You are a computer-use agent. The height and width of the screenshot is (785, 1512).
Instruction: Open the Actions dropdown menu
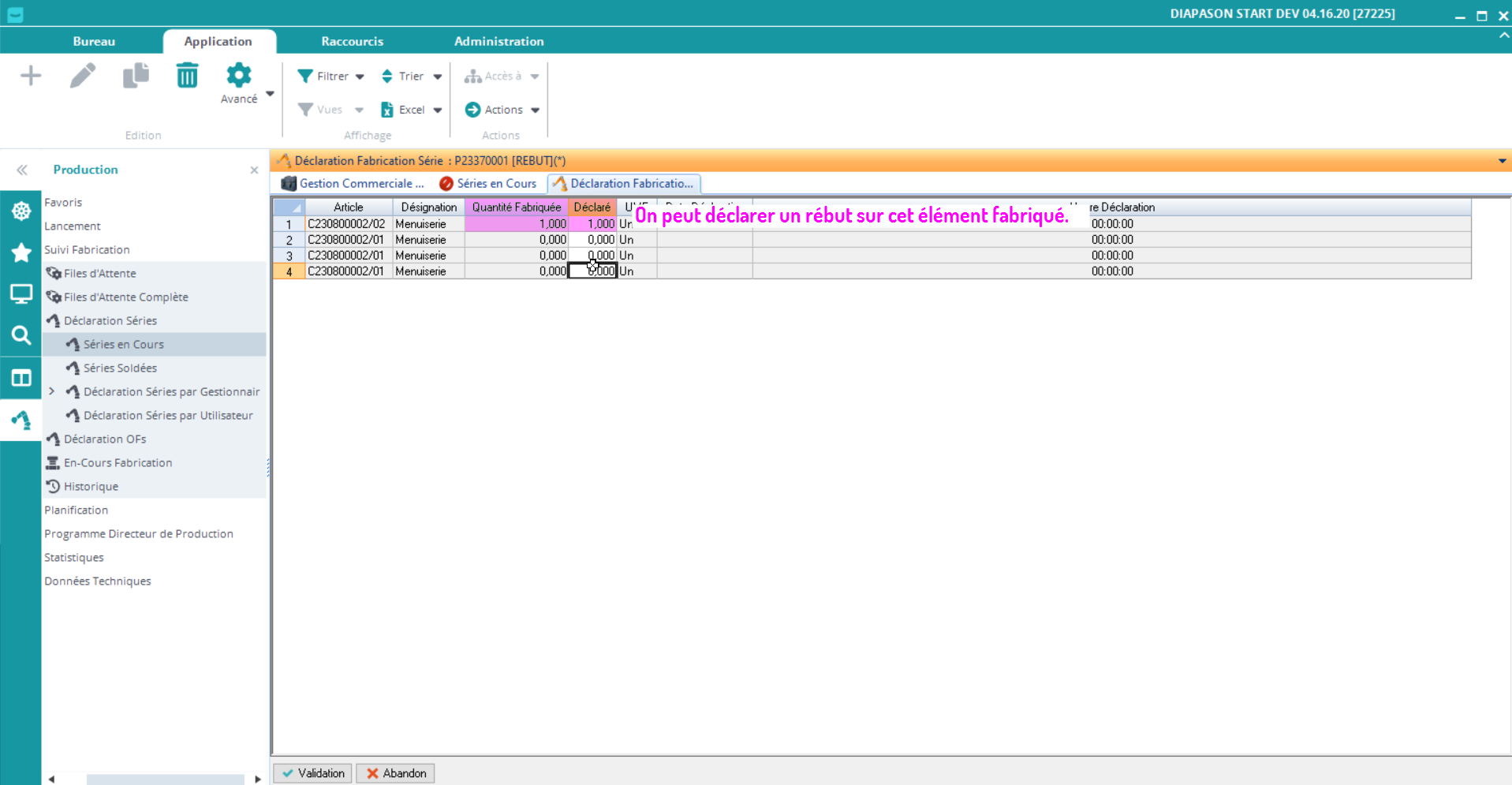coord(503,110)
